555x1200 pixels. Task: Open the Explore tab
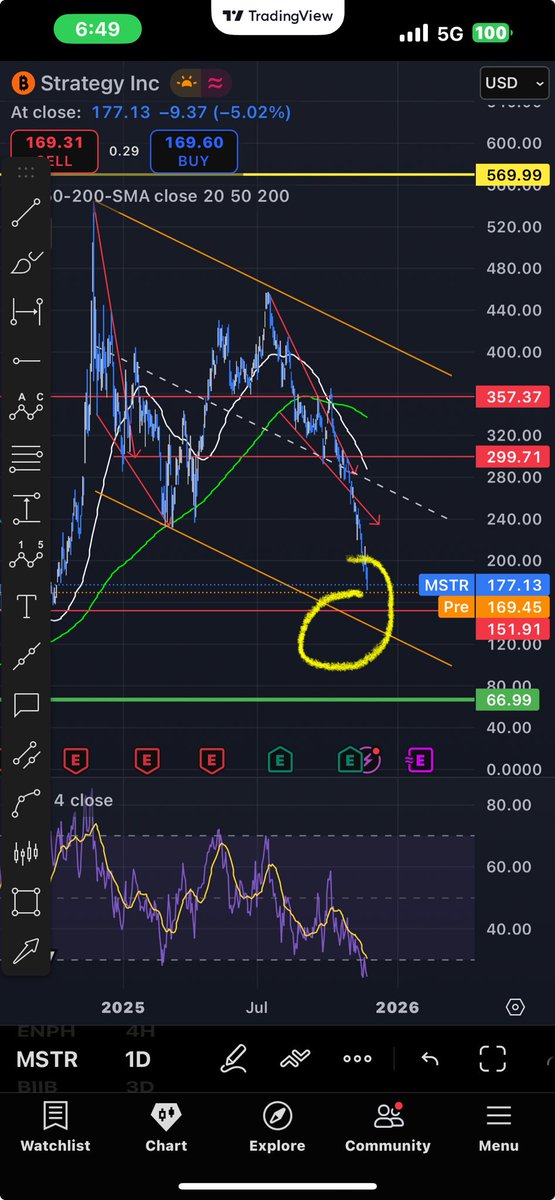coord(277,1127)
